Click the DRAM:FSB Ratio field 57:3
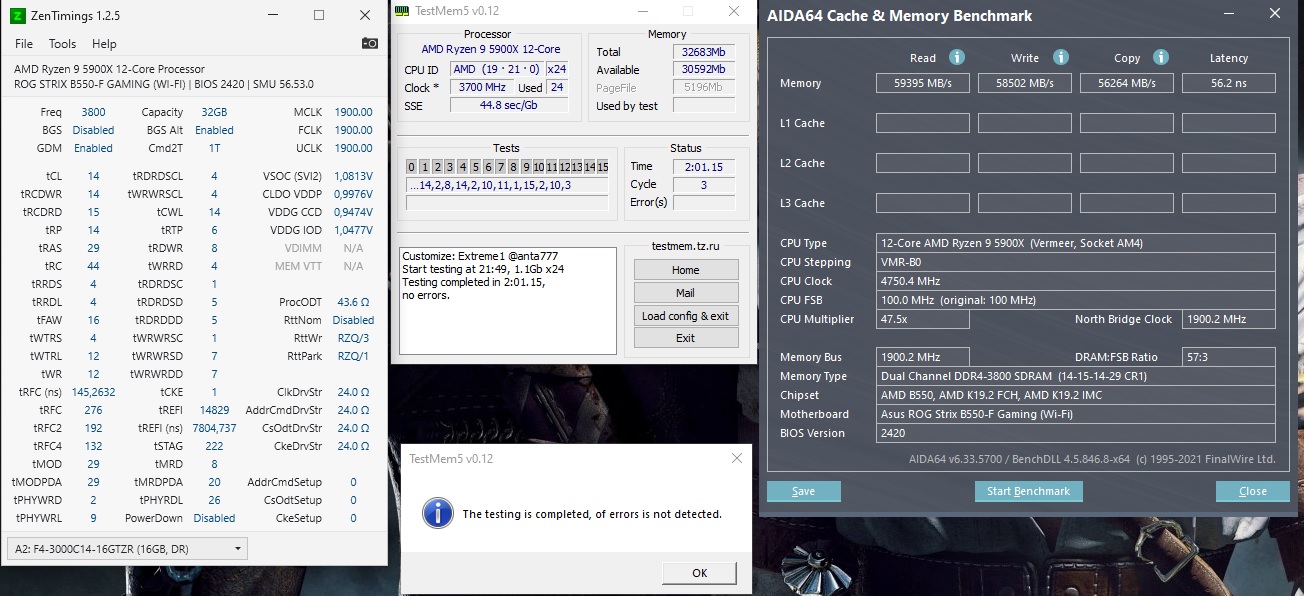The image size is (1304, 596). (1229, 357)
